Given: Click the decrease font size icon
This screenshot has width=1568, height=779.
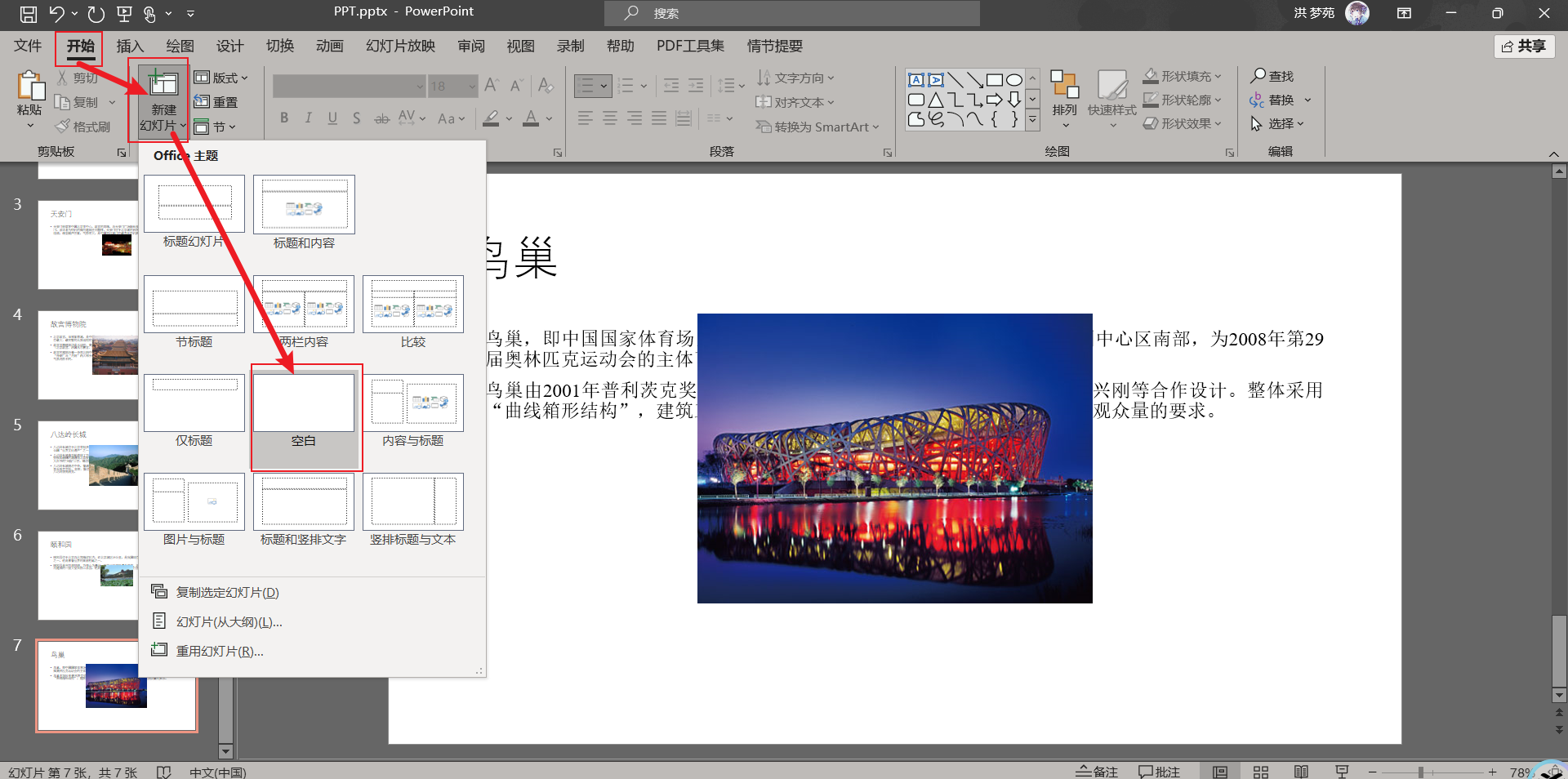Looking at the screenshot, I should (x=517, y=85).
